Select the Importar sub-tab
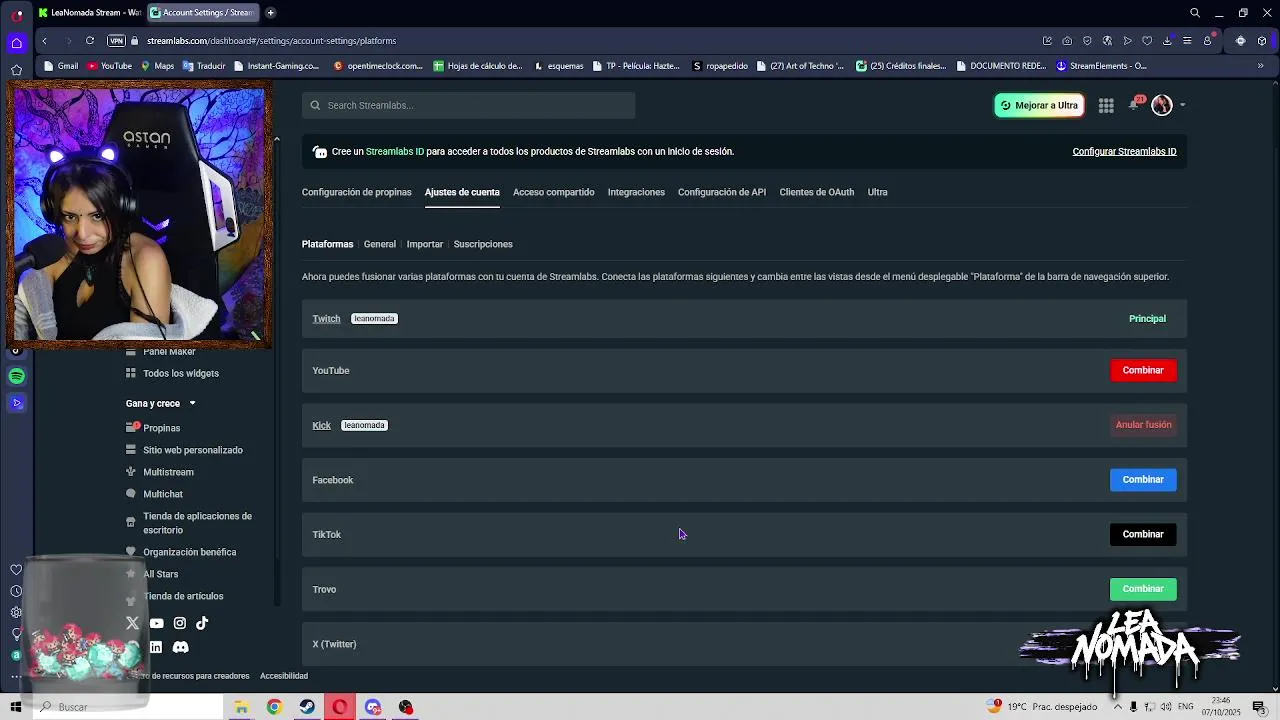The image size is (1280, 720). tap(425, 244)
